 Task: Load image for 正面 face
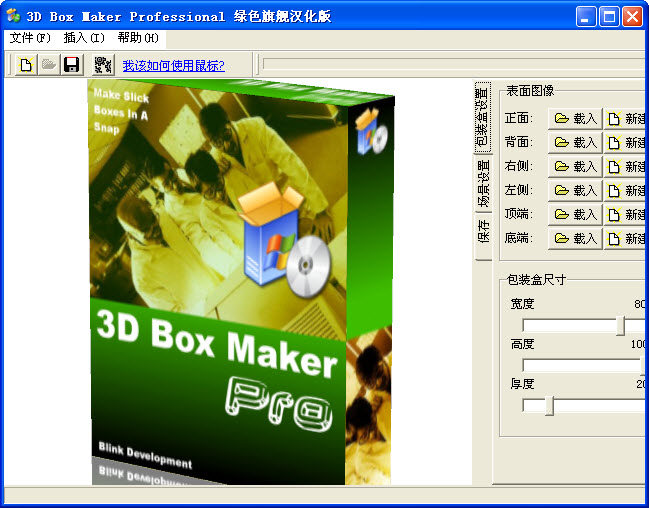[575, 119]
